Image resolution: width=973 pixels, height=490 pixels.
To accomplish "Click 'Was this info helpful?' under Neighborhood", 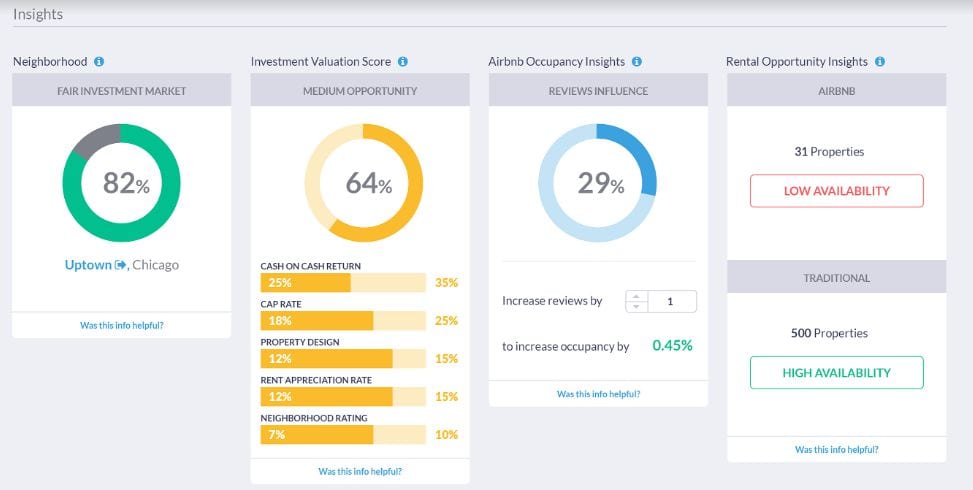I will (122, 325).
